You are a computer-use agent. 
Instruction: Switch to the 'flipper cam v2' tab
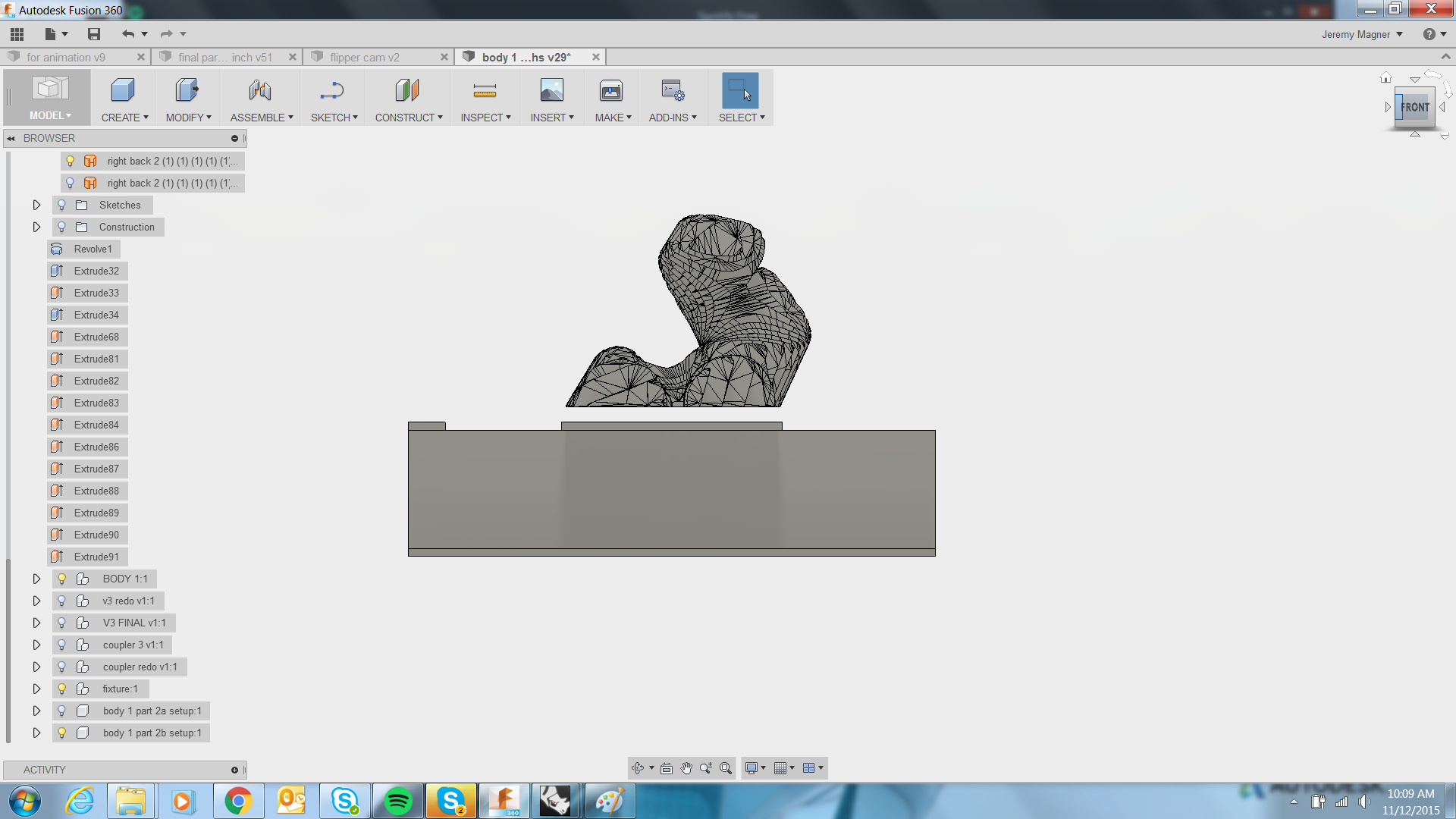pos(365,57)
